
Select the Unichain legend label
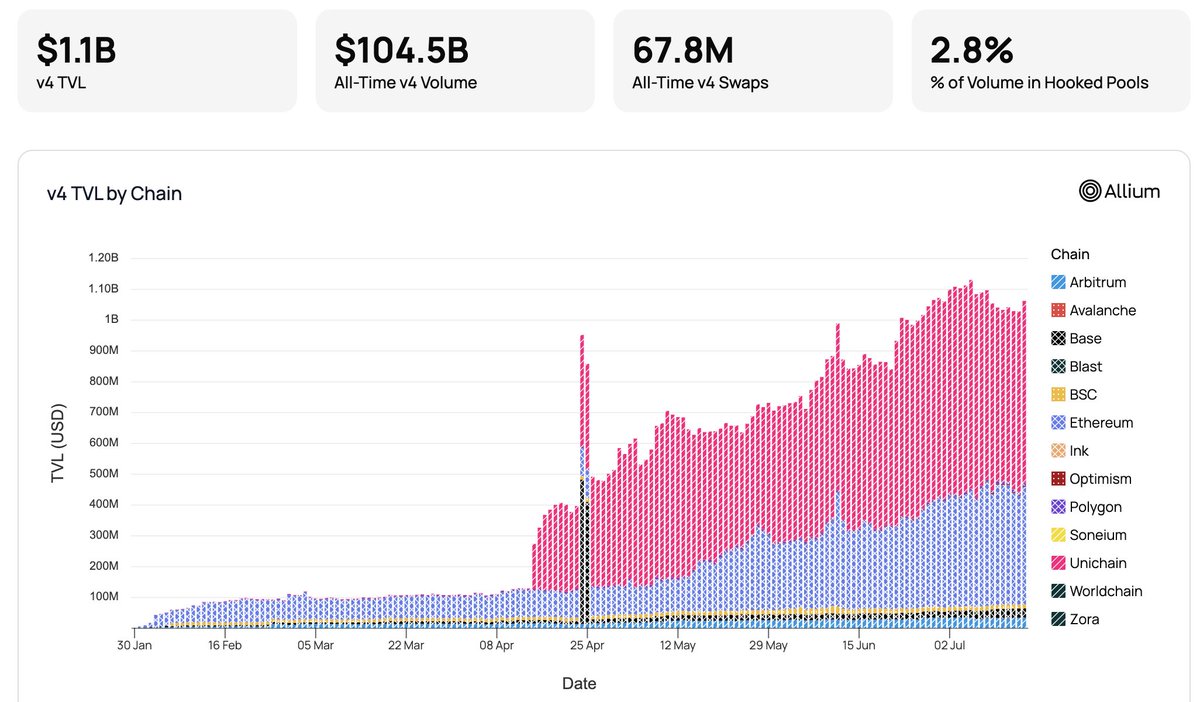(1099, 563)
